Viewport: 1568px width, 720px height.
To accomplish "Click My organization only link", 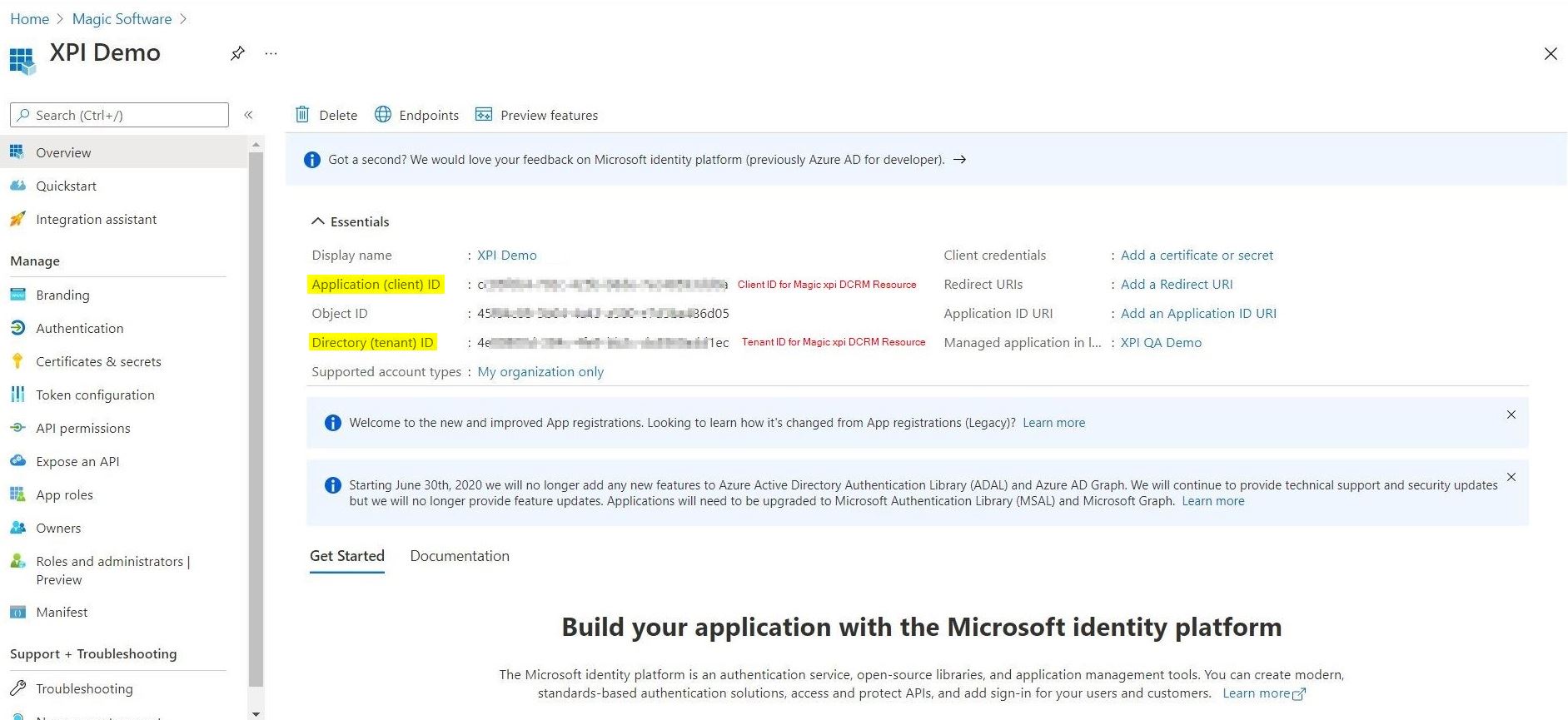I will click(540, 372).
